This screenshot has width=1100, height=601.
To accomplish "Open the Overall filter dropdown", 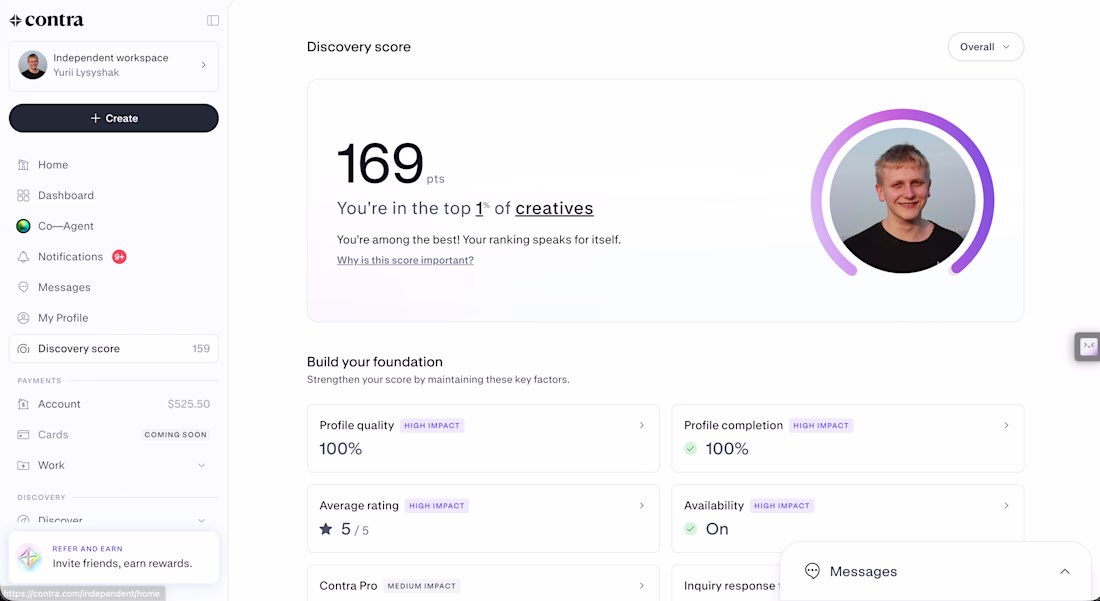I will (986, 47).
